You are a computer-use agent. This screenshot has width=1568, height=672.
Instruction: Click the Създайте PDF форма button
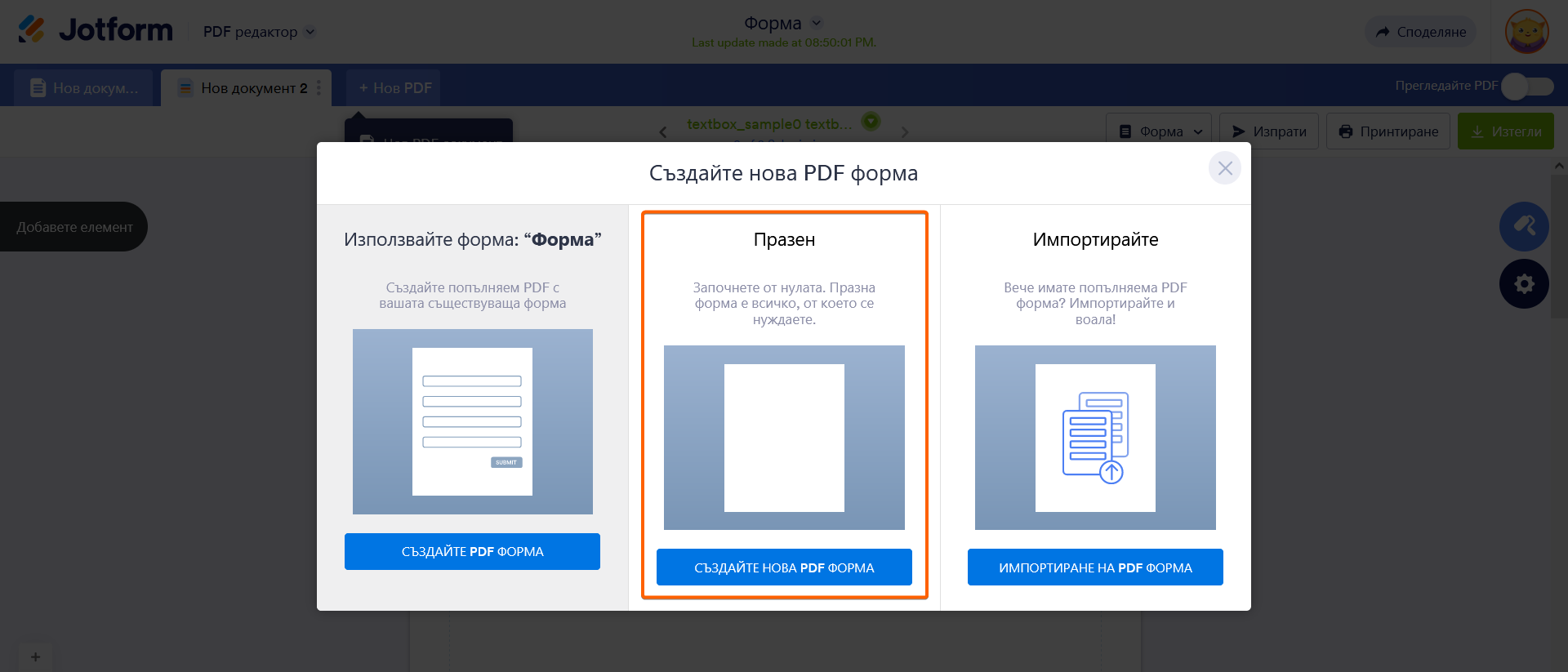click(x=472, y=551)
